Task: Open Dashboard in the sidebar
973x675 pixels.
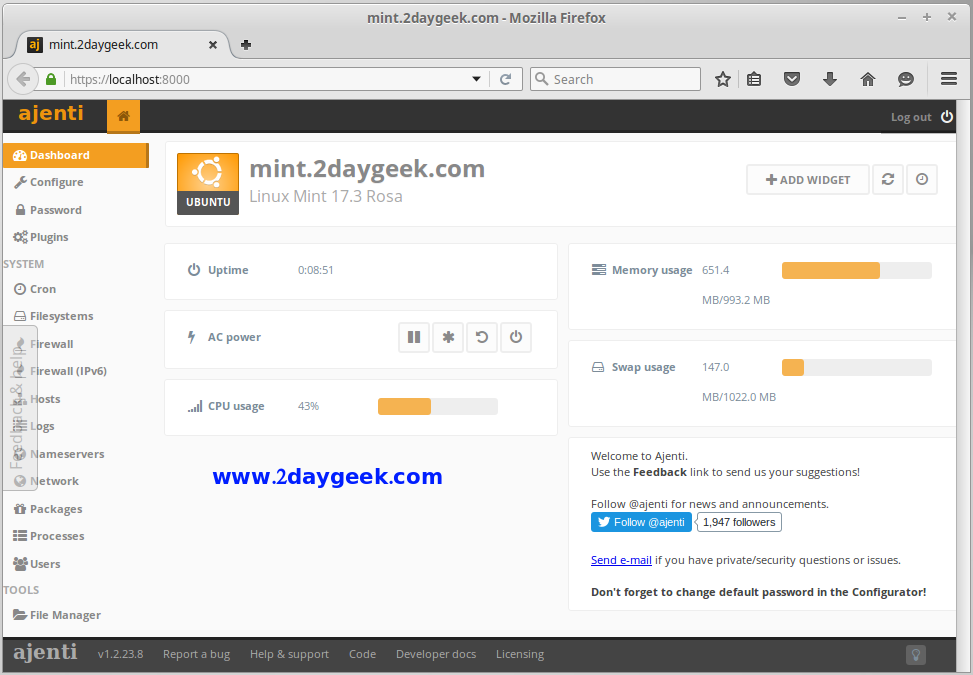Action: pos(76,155)
